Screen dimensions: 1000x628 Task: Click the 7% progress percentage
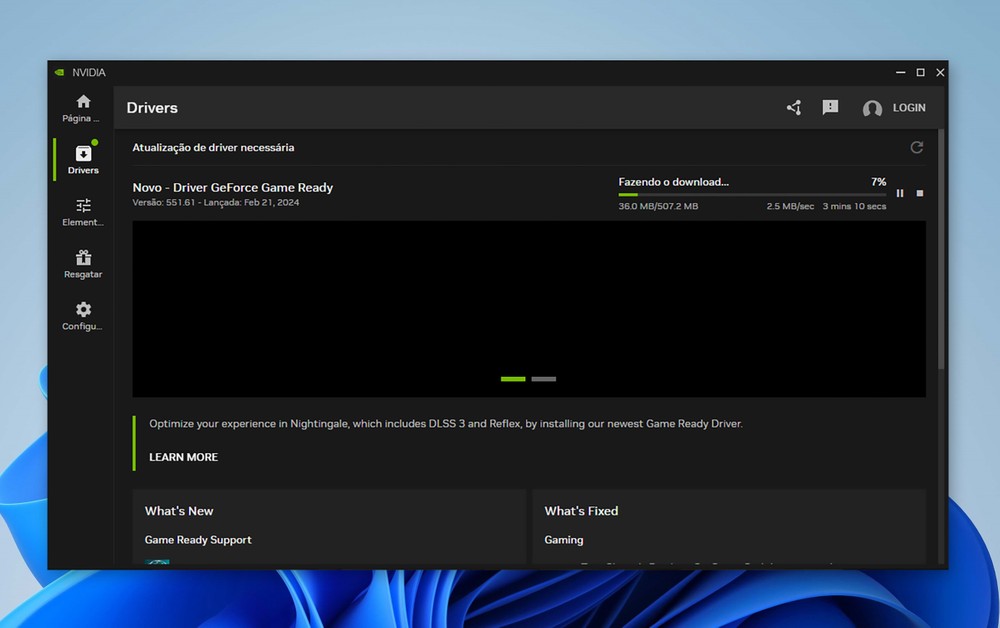pos(879,182)
